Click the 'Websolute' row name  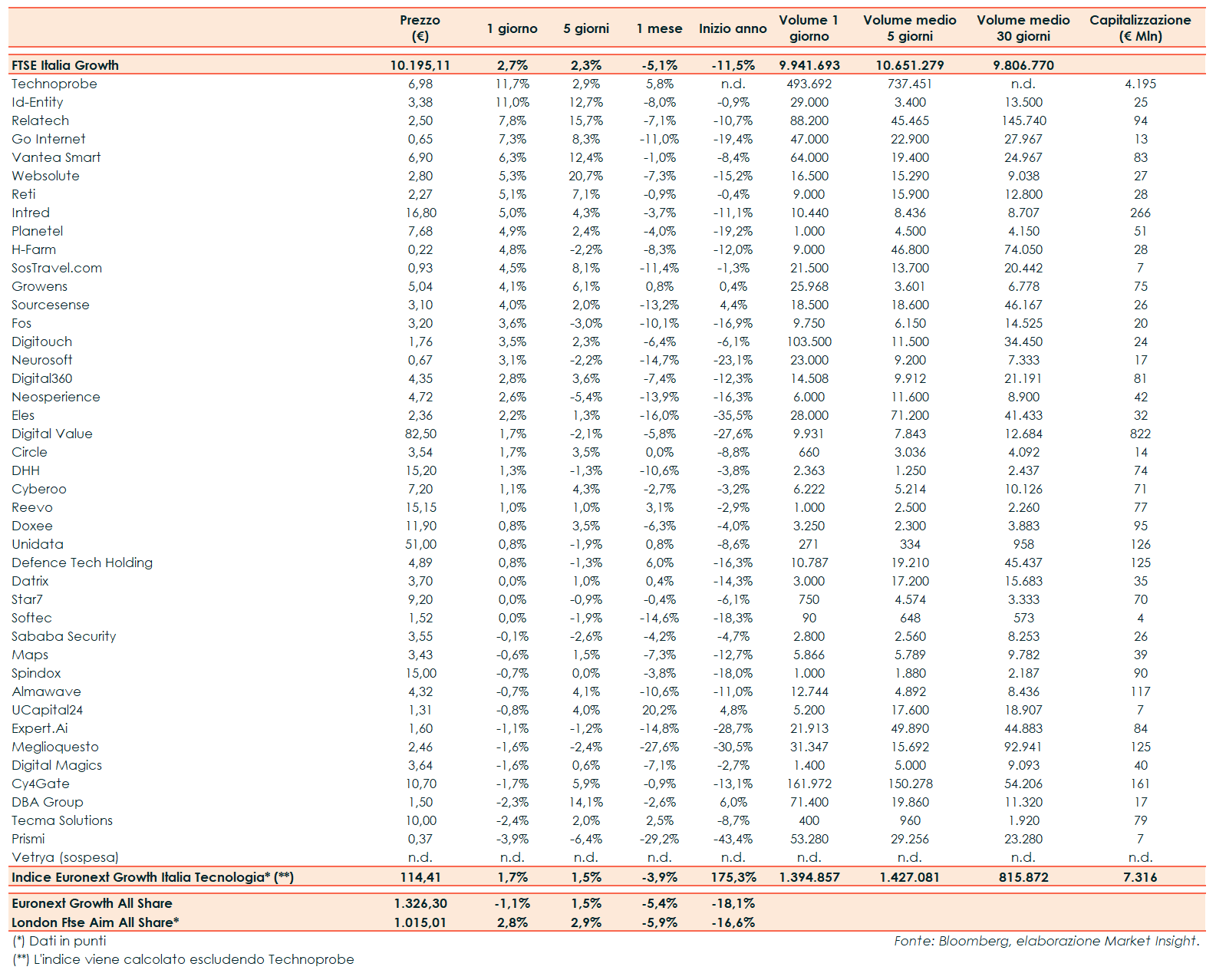coord(45,176)
